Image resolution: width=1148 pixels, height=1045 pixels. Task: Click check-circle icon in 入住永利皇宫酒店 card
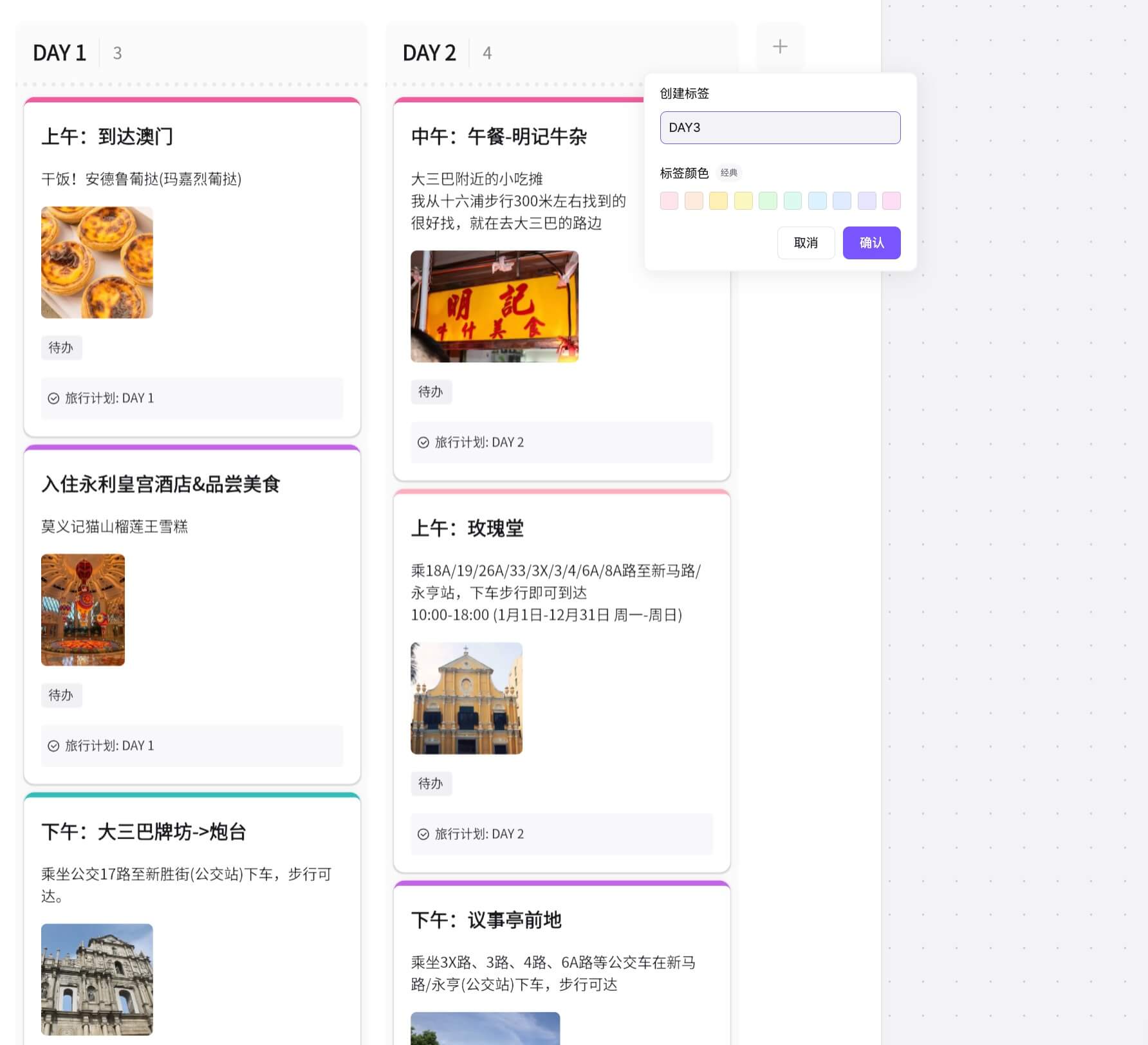tap(53, 746)
